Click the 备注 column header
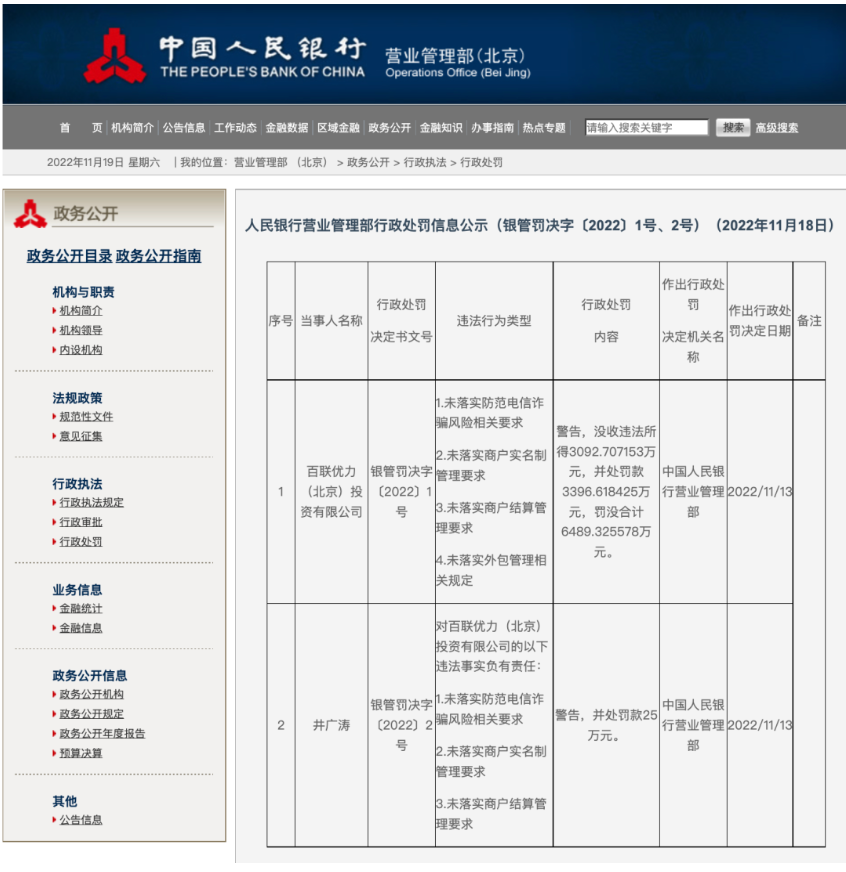 click(x=809, y=321)
